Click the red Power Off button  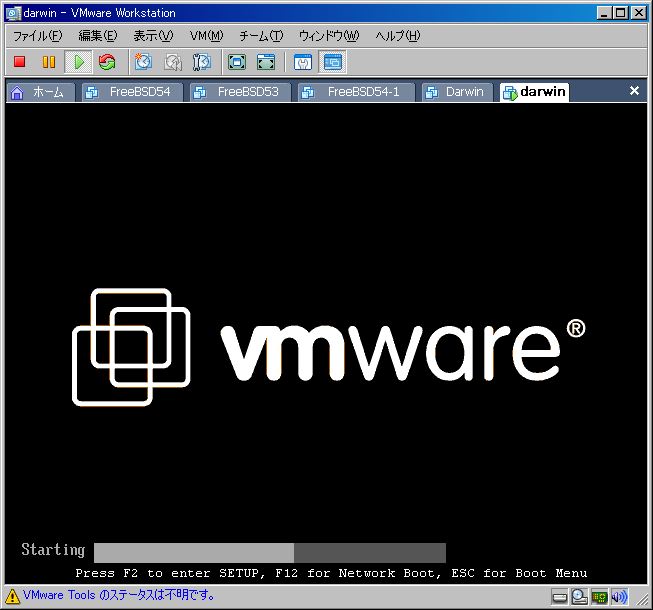pyautogui.click(x=20, y=62)
